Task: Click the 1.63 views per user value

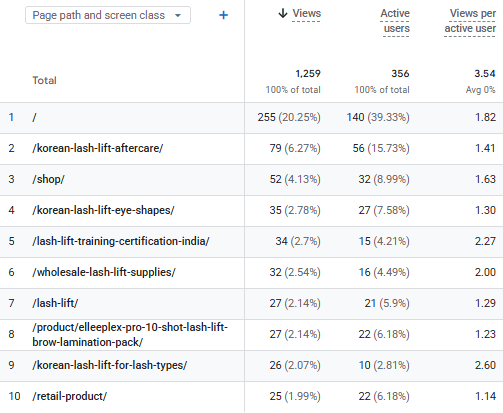Action: (485, 179)
